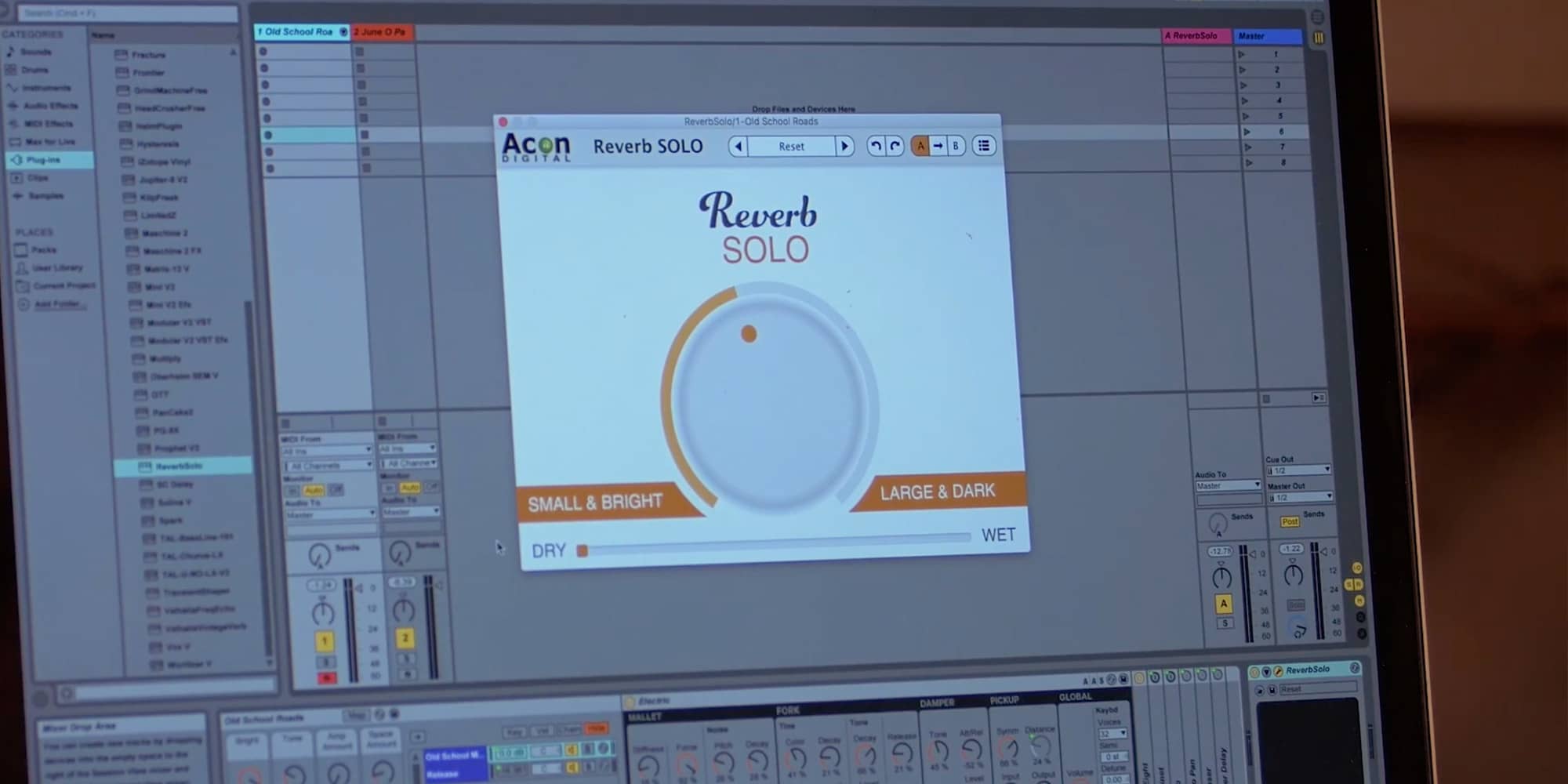This screenshot has height=784, width=1568.
Task: Select Audio Effects category in browser
Action: (x=49, y=106)
